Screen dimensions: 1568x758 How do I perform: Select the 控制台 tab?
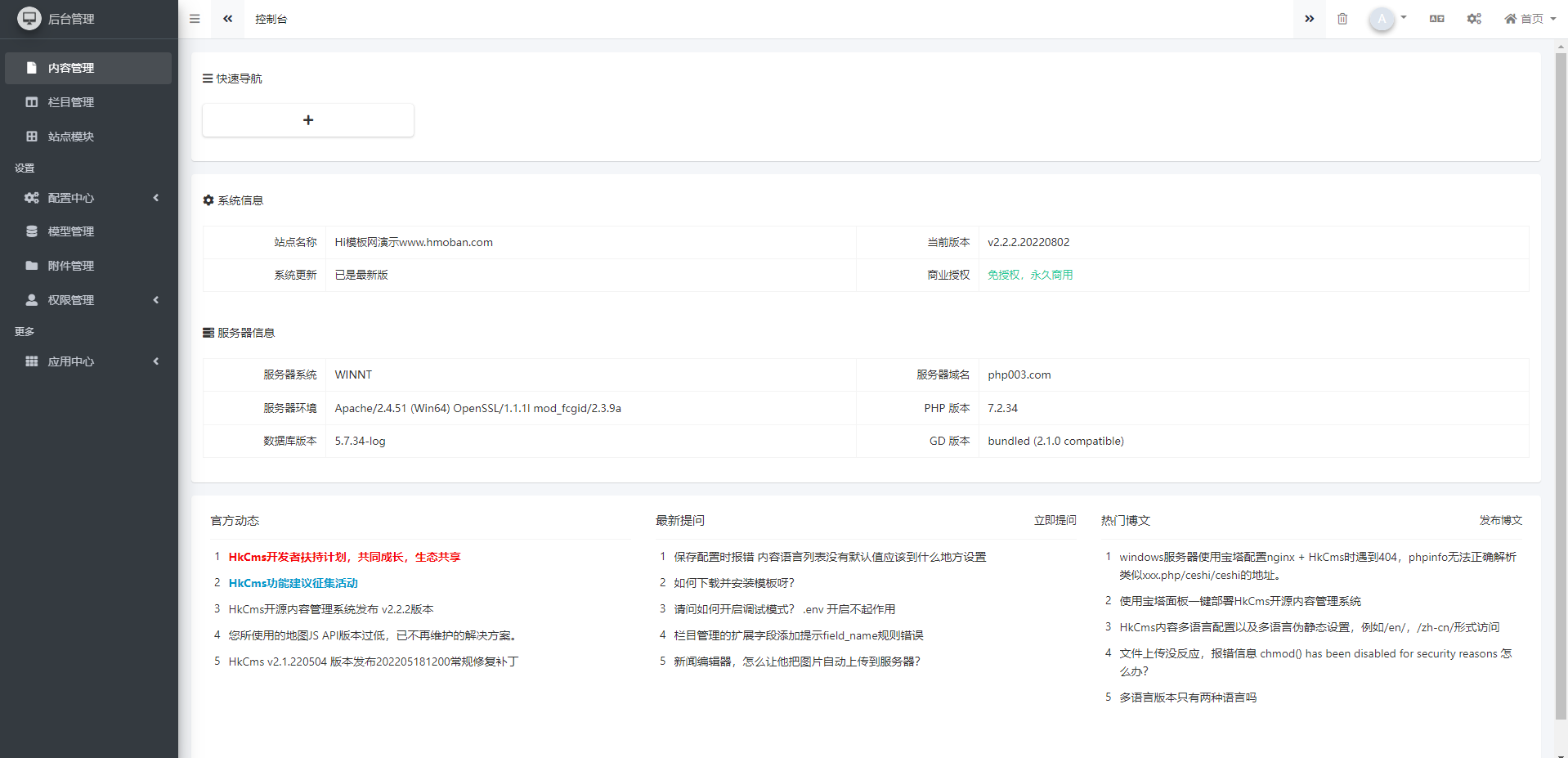pos(271,19)
